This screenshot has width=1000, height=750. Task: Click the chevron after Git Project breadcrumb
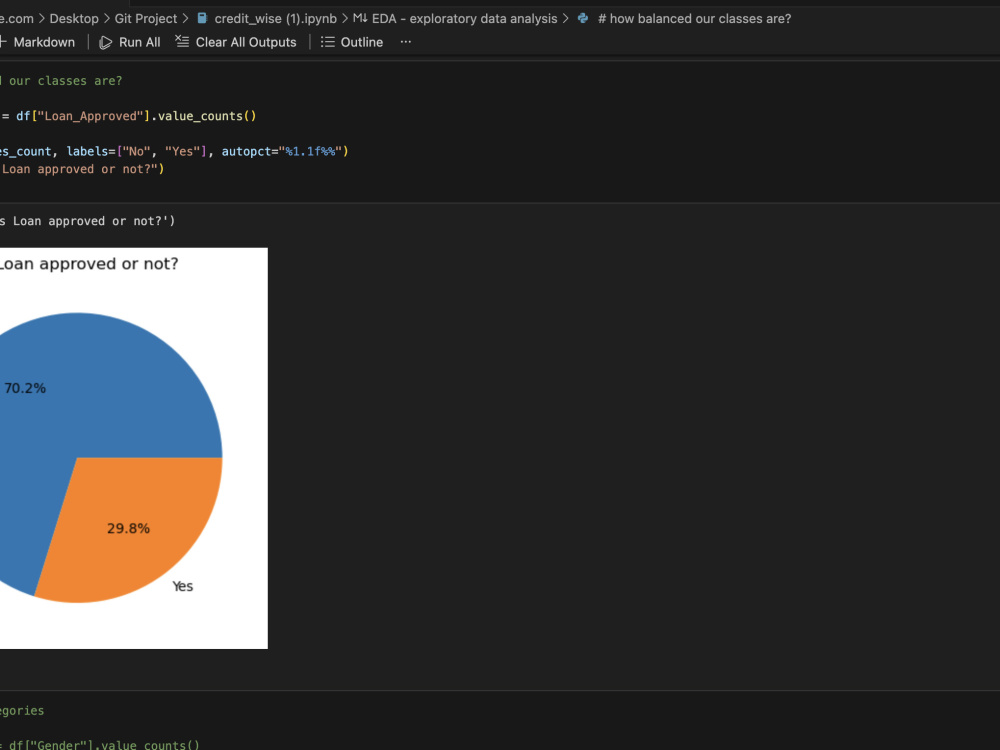coord(186,18)
